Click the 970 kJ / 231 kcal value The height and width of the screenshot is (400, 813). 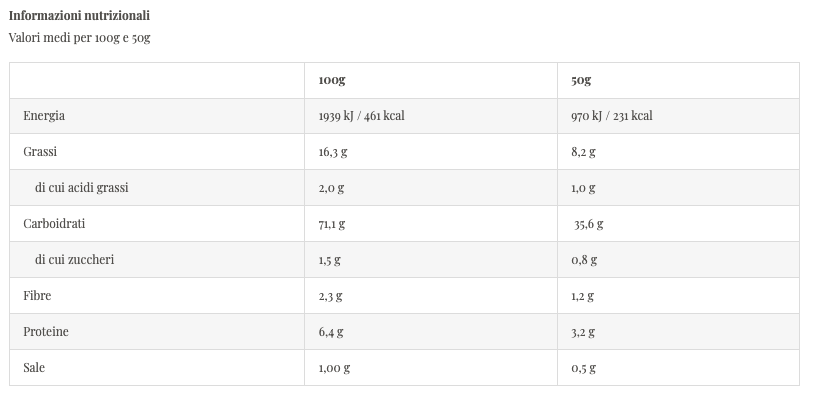[612, 116]
